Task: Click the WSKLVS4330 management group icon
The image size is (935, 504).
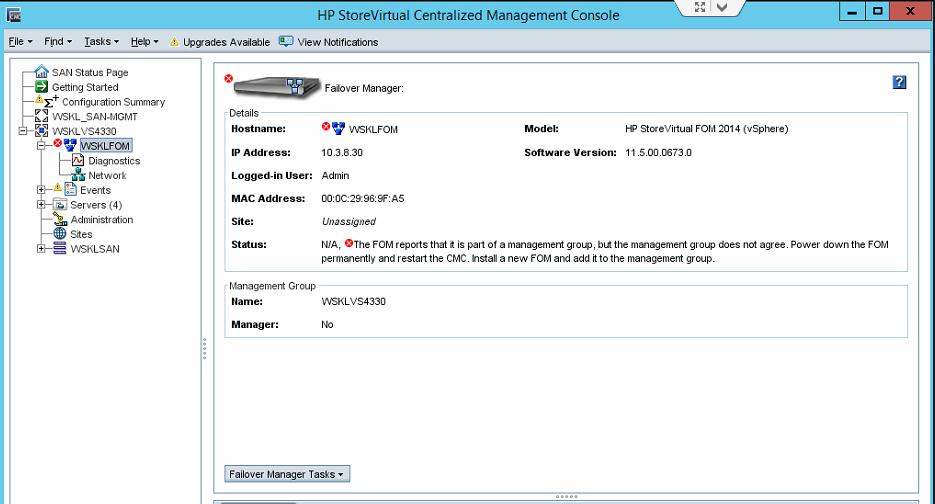Action: 41,131
